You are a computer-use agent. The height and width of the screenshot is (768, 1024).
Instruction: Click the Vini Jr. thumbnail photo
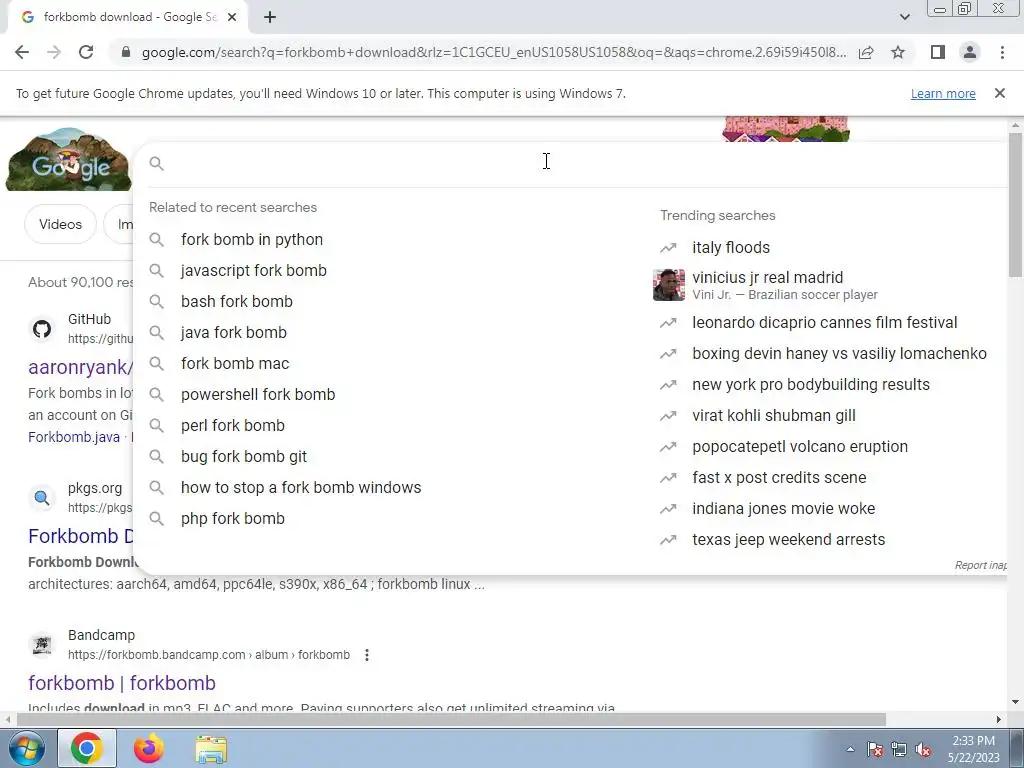point(669,285)
